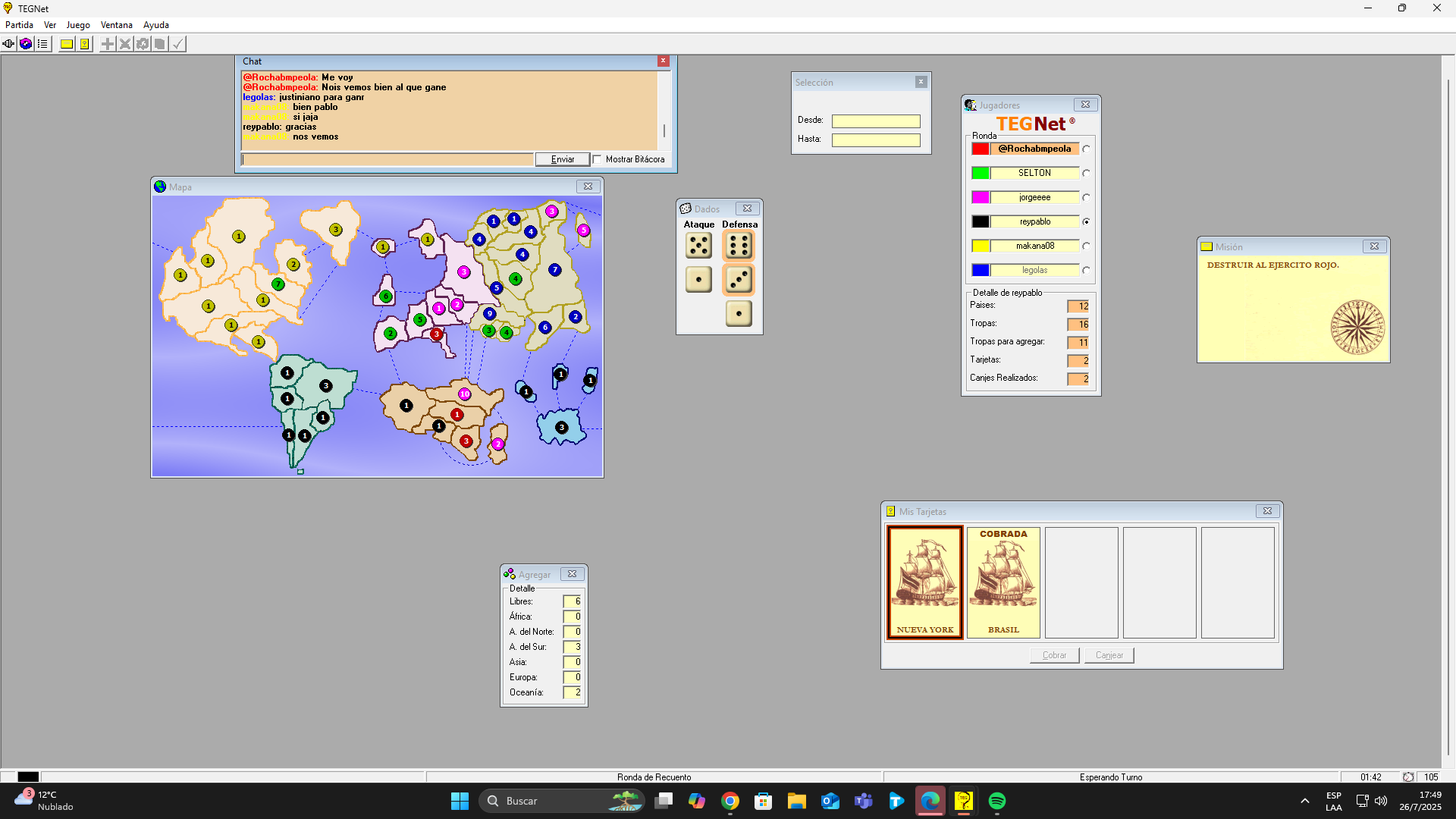Click the Windows Start button
1456x819 pixels.
(460, 801)
